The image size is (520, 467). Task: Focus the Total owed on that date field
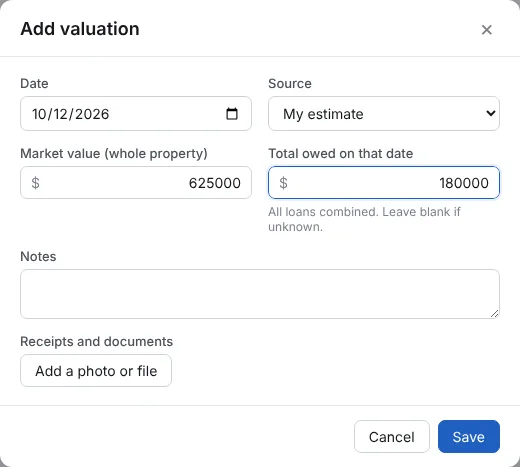point(384,183)
